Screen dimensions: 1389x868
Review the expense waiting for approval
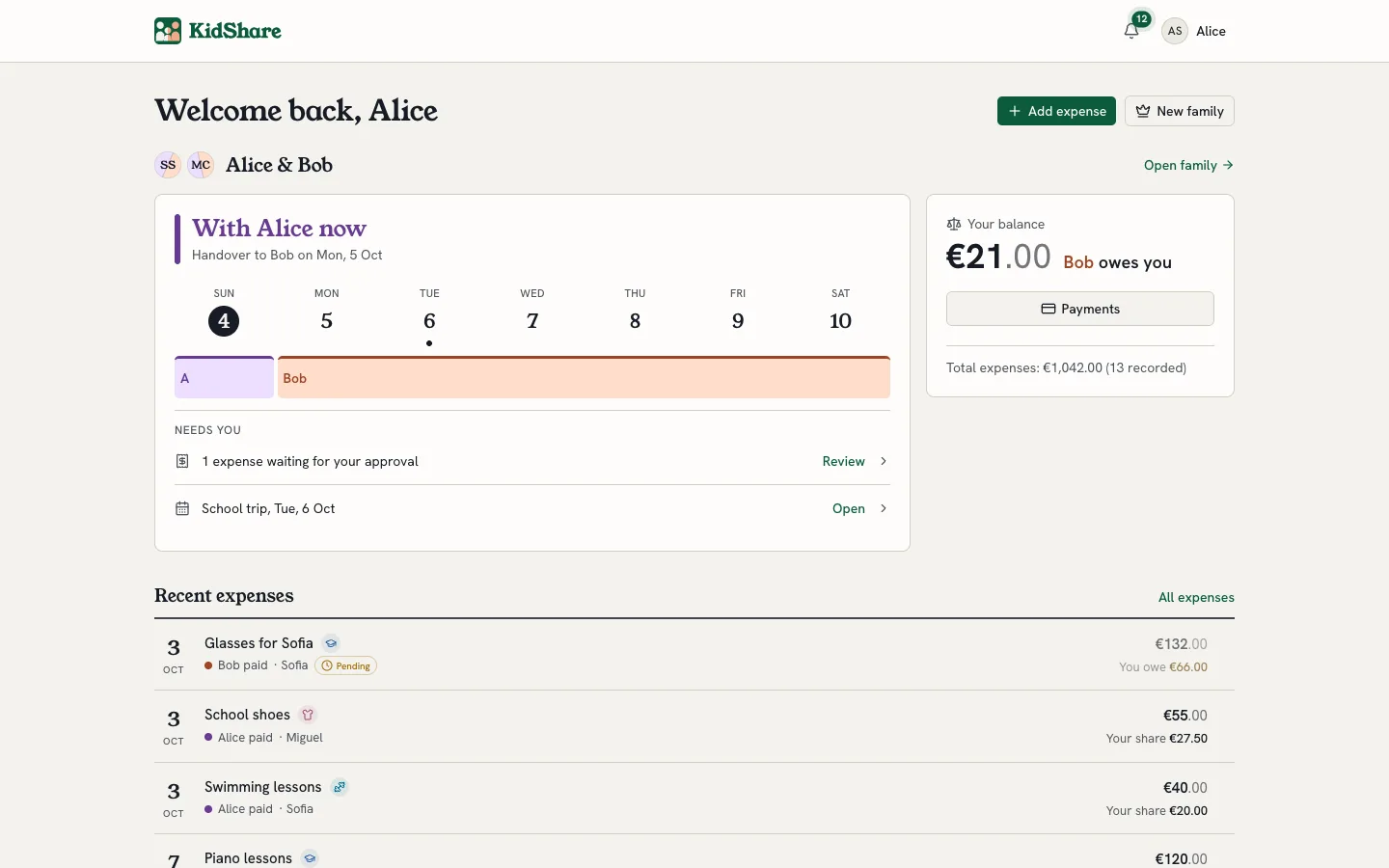pos(843,461)
